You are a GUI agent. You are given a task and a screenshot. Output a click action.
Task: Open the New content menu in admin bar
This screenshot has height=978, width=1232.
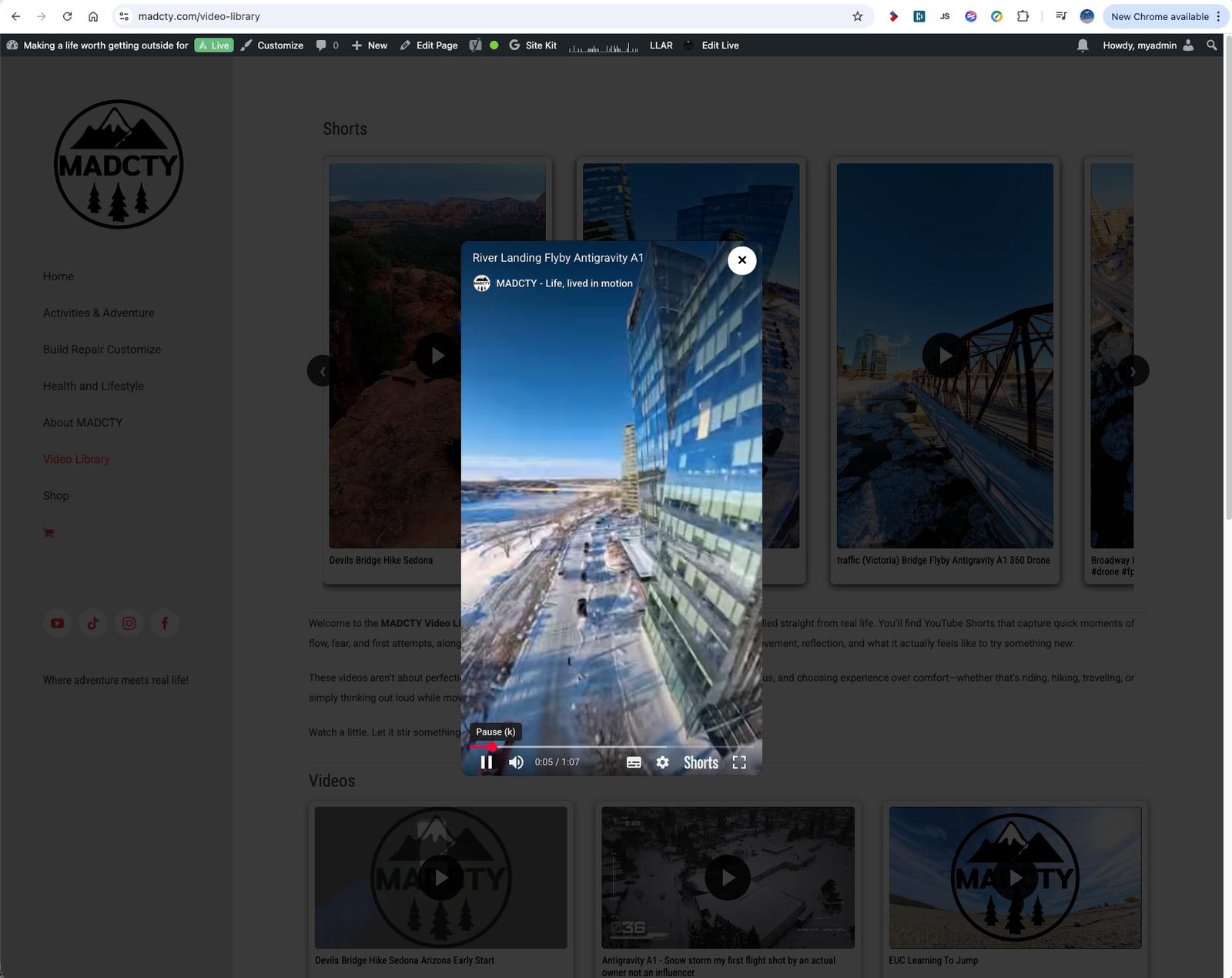pyautogui.click(x=370, y=45)
